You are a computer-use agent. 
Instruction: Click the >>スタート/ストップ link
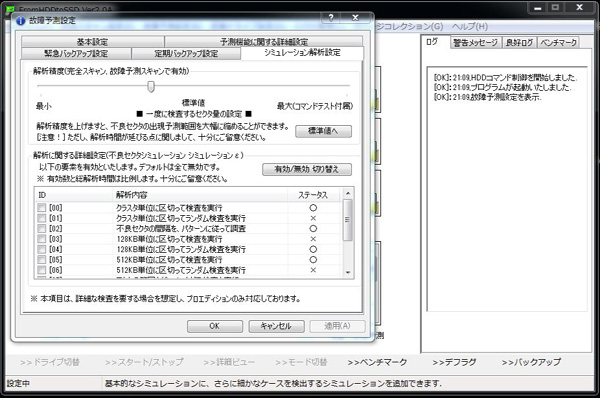click(144, 362)
